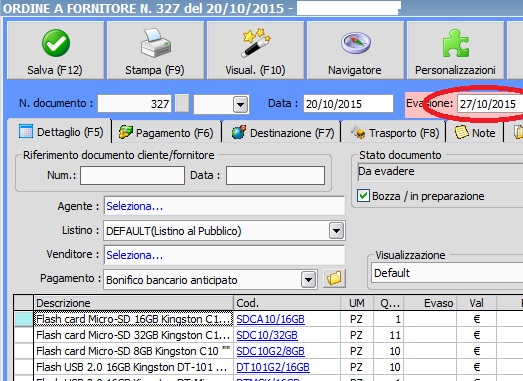The height and width of the screenshot is (381, 523).
Task: Click the small grey button next to document number
Action: click(x=182, y=103)
